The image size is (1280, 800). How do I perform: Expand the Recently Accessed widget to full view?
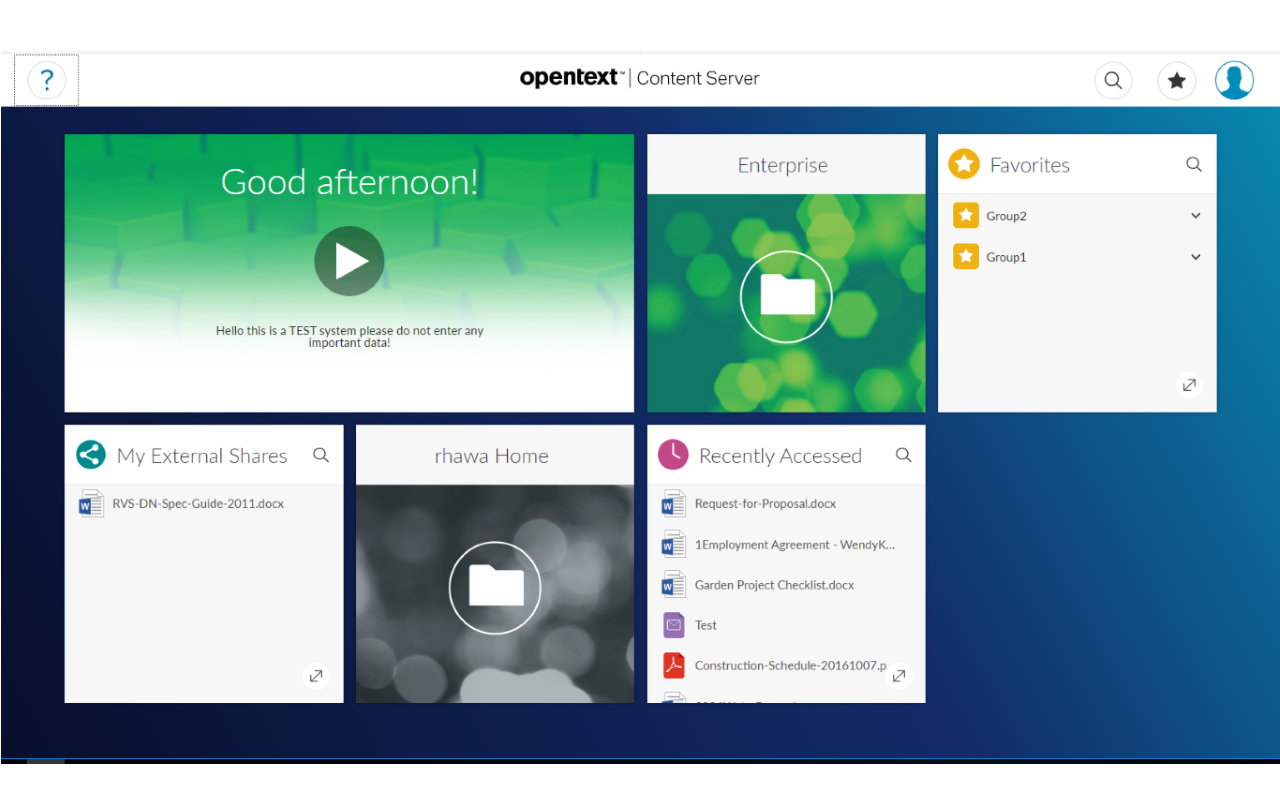coord(899,675)
